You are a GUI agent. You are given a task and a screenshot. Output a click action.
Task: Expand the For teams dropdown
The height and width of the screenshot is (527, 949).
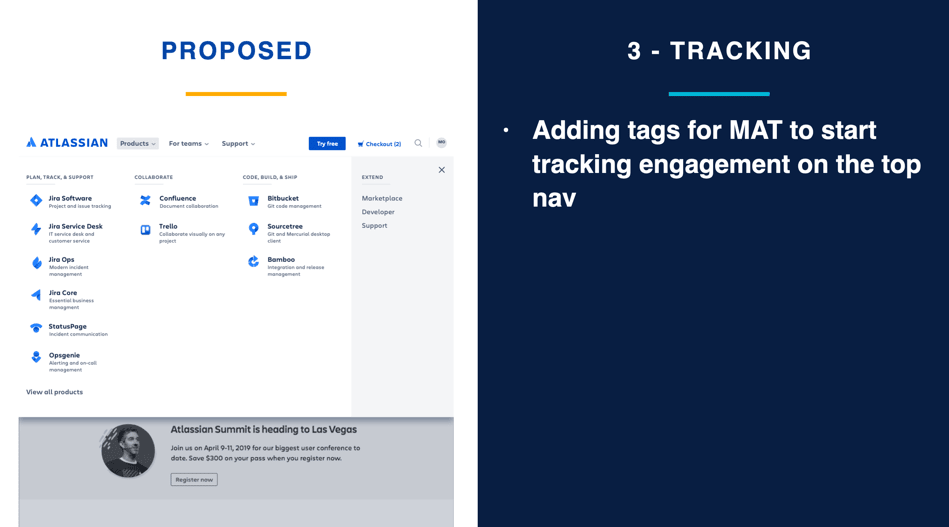[x=188, y=144]
